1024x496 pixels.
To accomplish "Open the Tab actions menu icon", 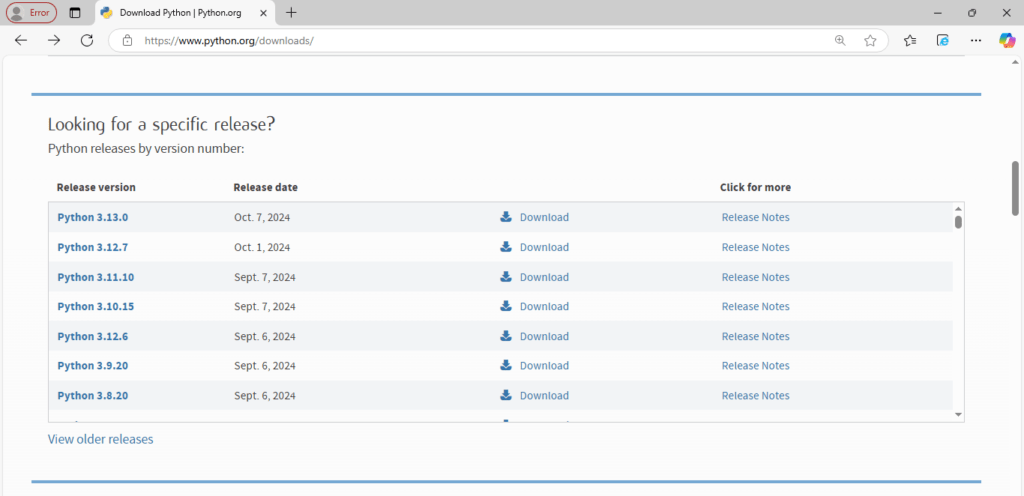I will [x=75, y=12].
